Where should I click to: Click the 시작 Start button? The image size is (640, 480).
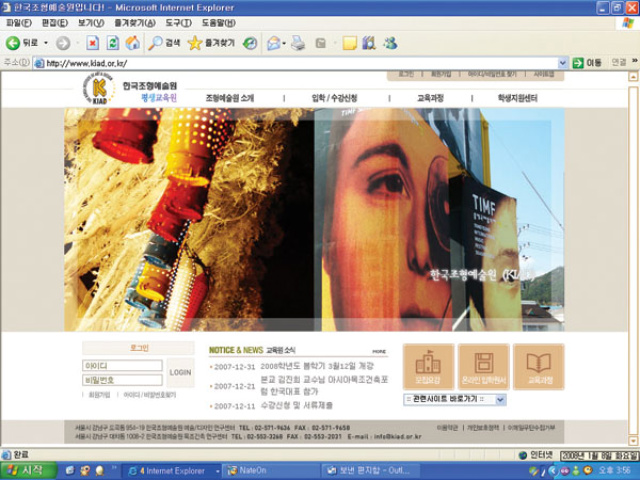(28, 471)
